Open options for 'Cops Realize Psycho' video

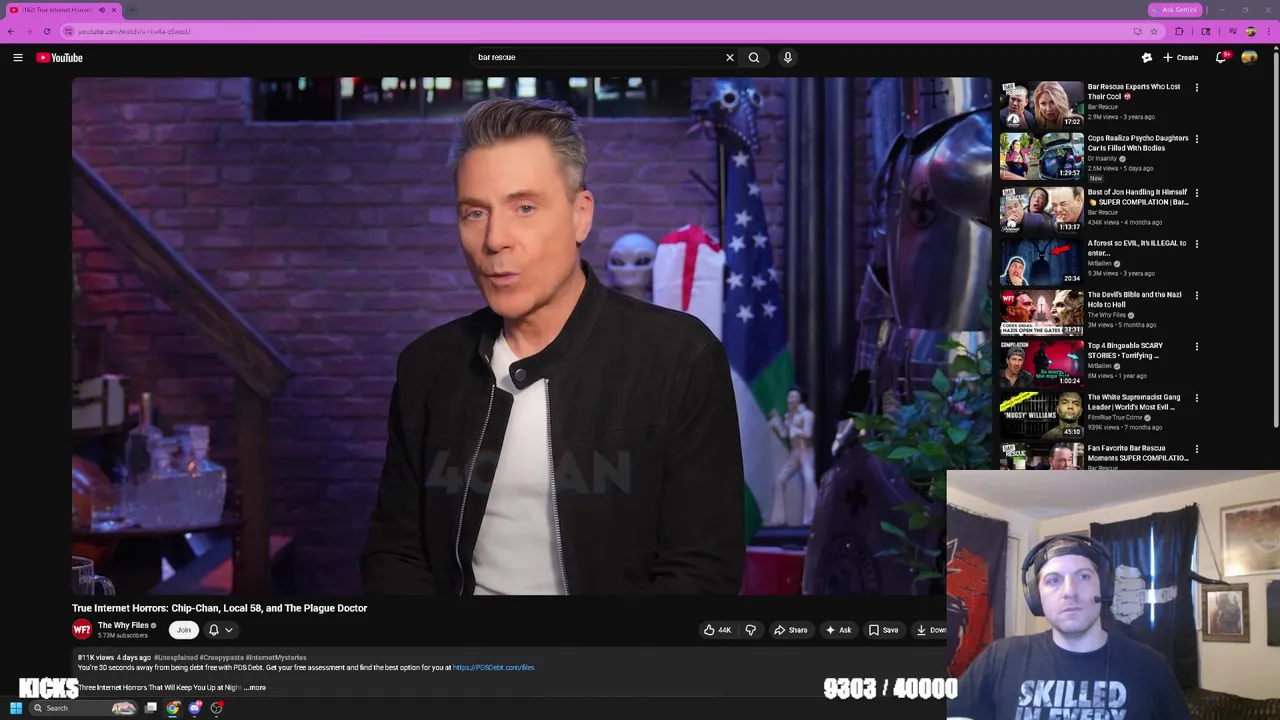(1196, 139)
